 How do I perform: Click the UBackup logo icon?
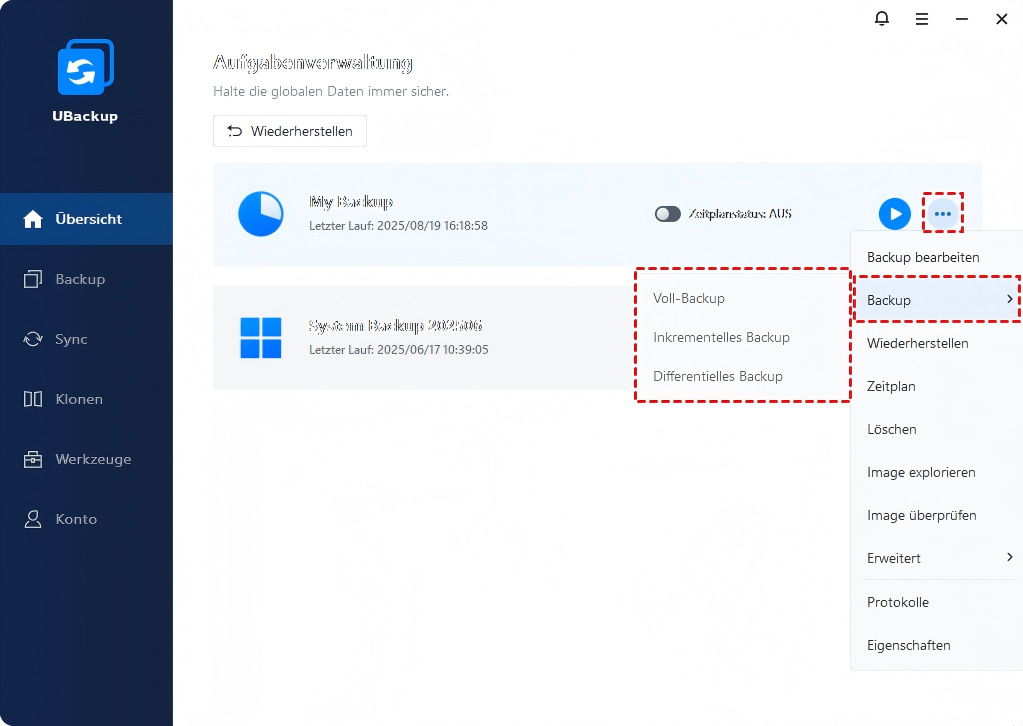tap(85, 69)
